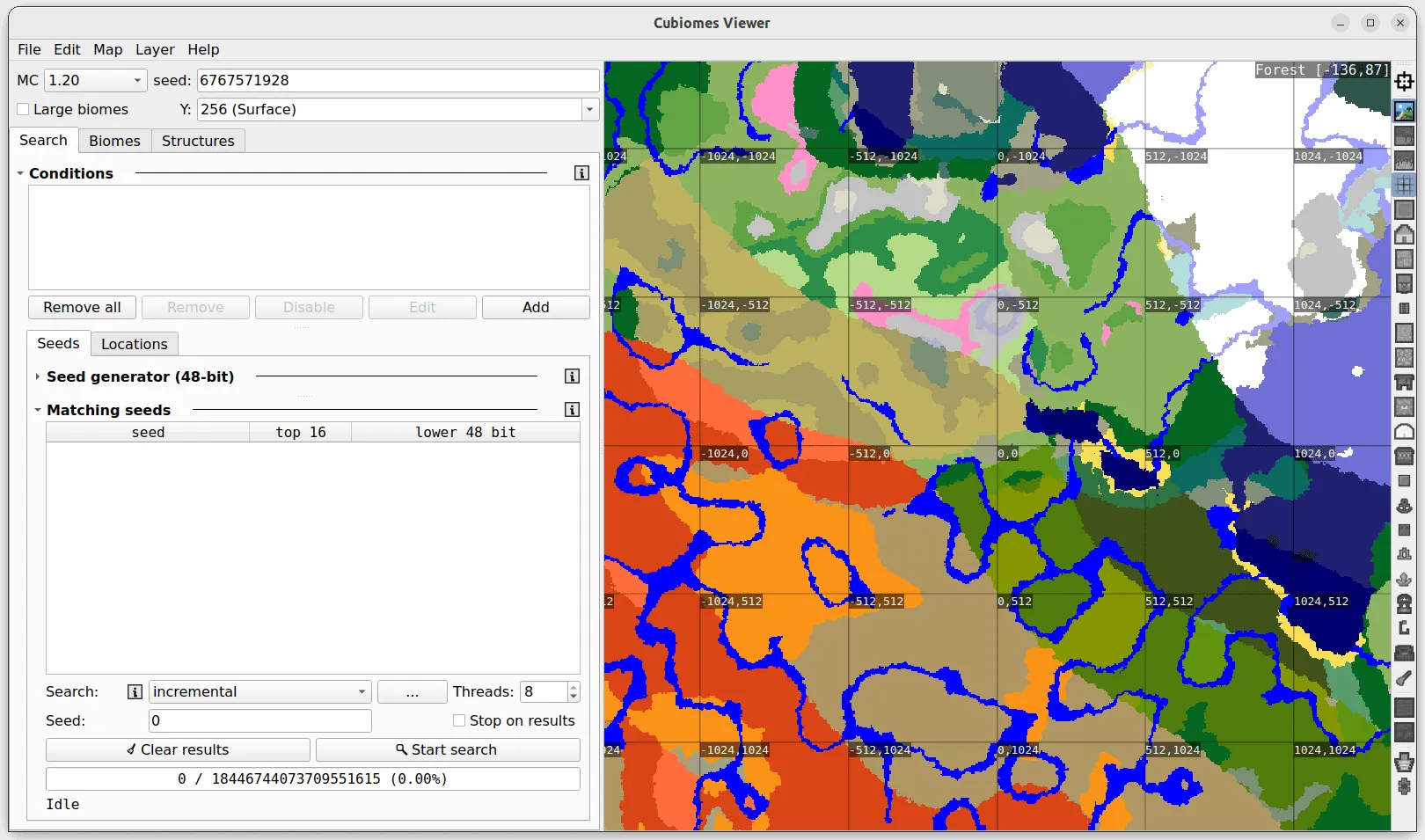Check the Stop on results option

point(459,720)
